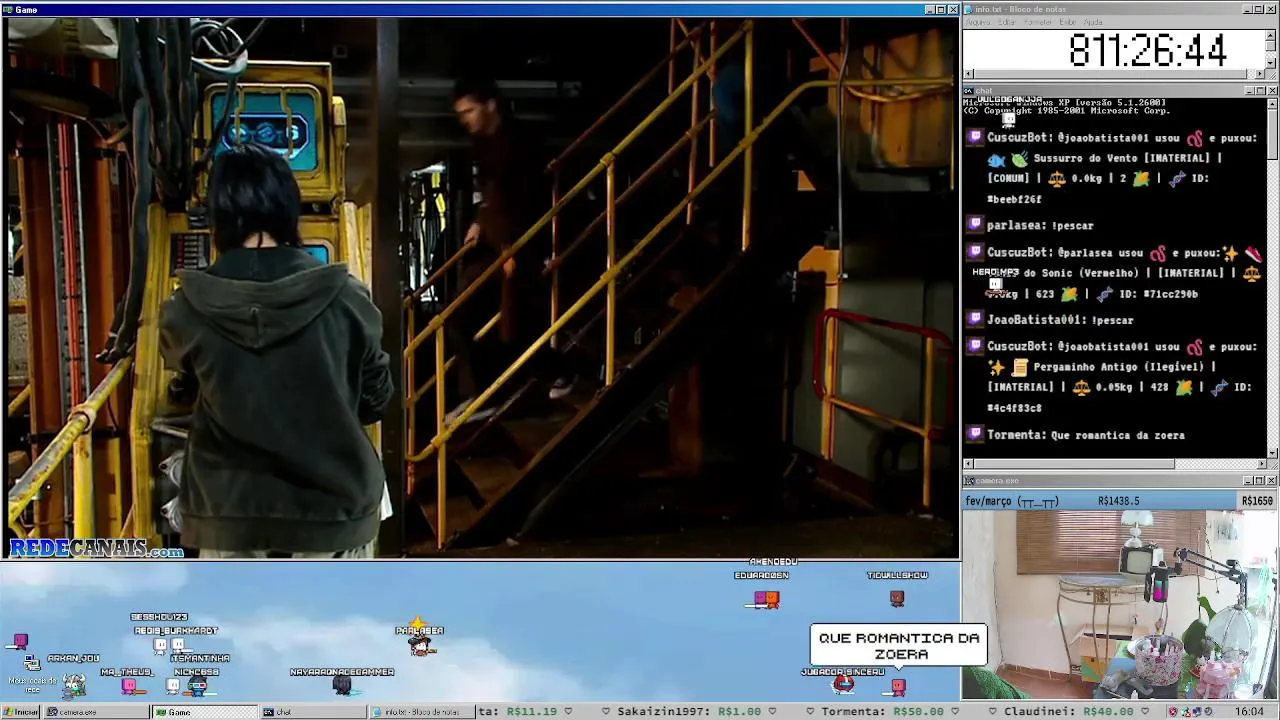Click the R$1438.5 progress bar value in the camera window
1280x720 pixels.
point(1118,501)
